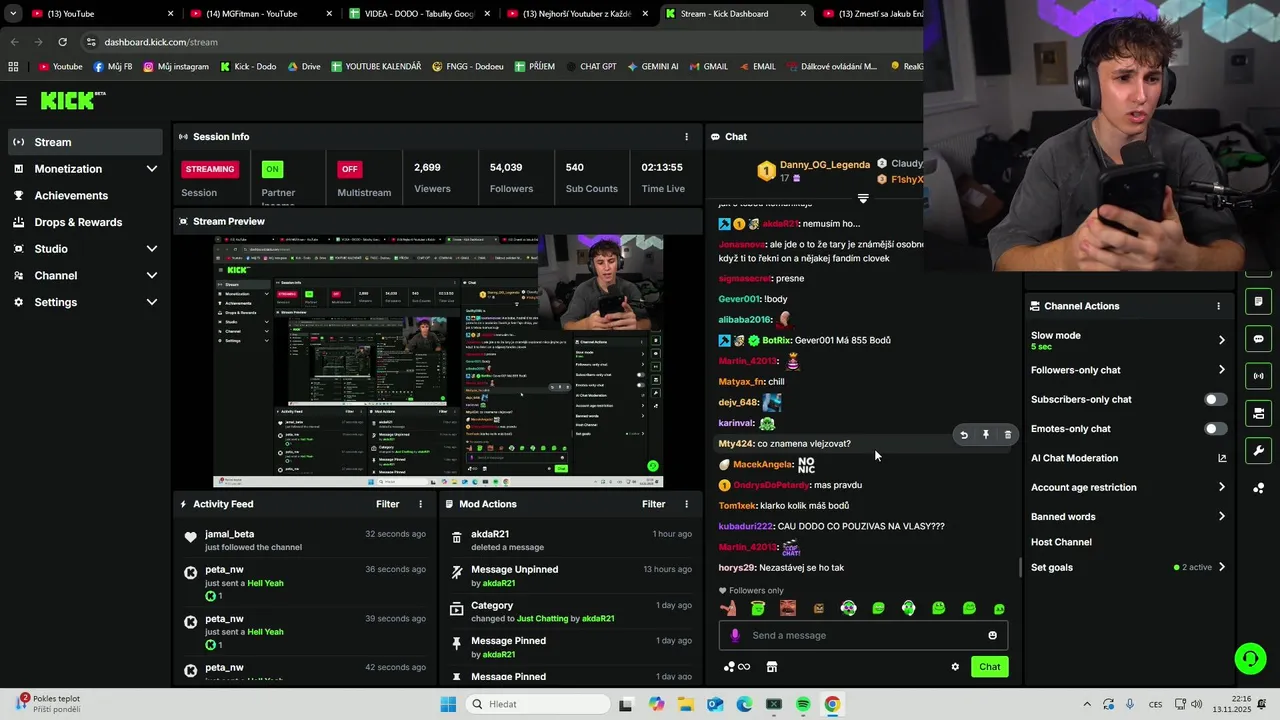Open Kick - Dodo bookmark
The width and height of the screenshot is (1280, 720).
click(x=247, y=67)
